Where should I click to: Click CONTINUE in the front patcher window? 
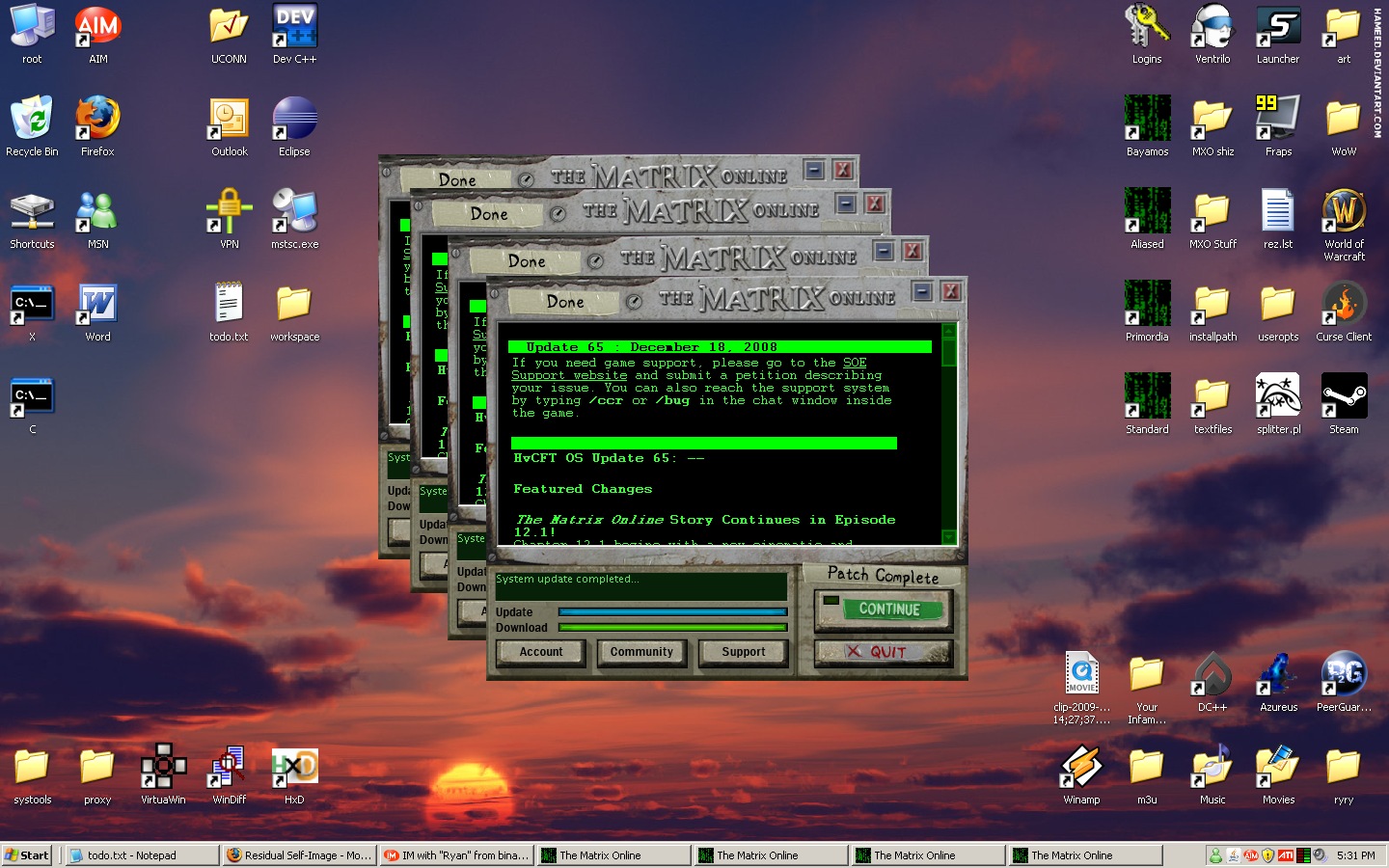pyautogui.click(x=885, y=610)
